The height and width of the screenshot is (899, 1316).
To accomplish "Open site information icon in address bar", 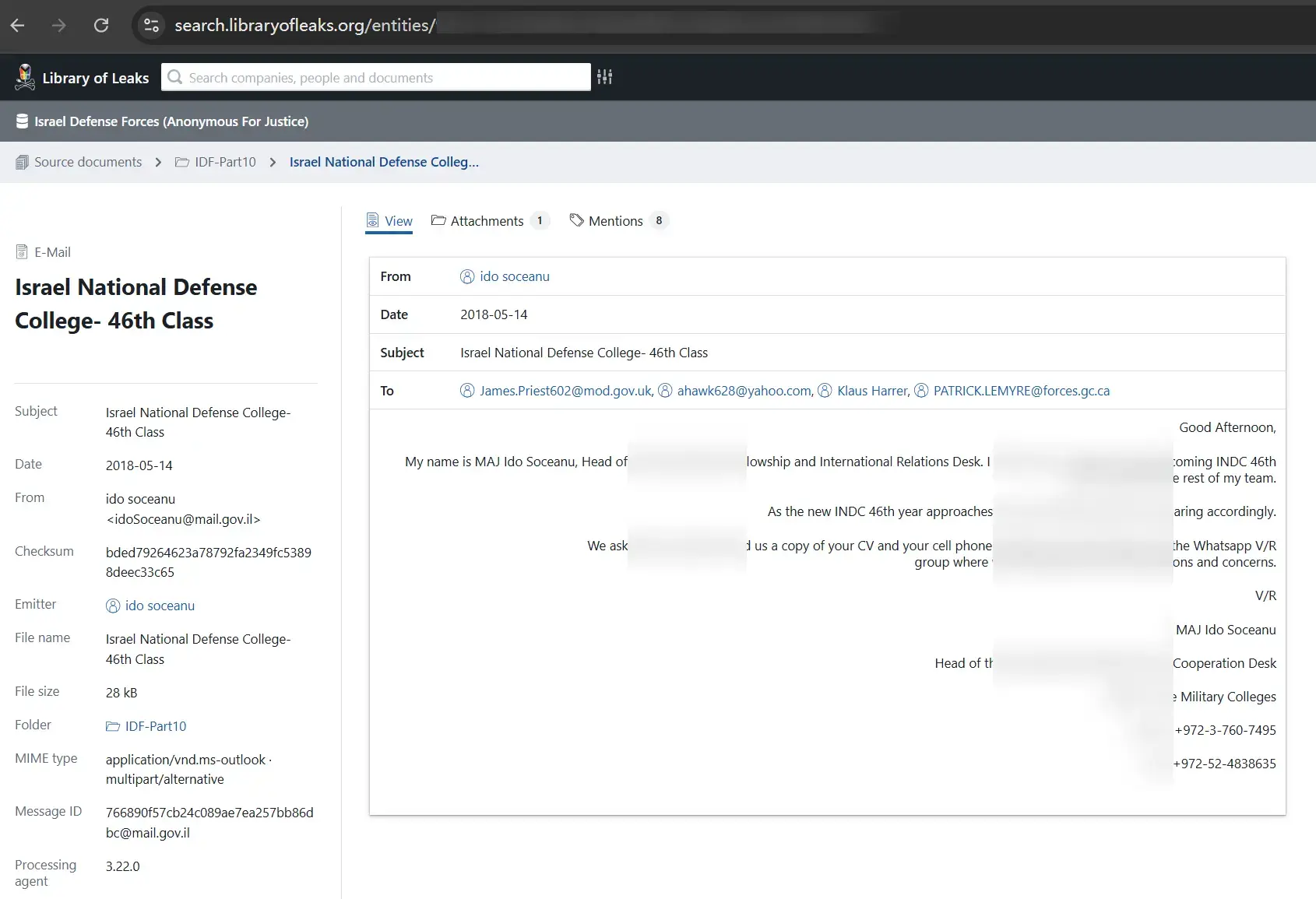I will (x=151, y=26).
